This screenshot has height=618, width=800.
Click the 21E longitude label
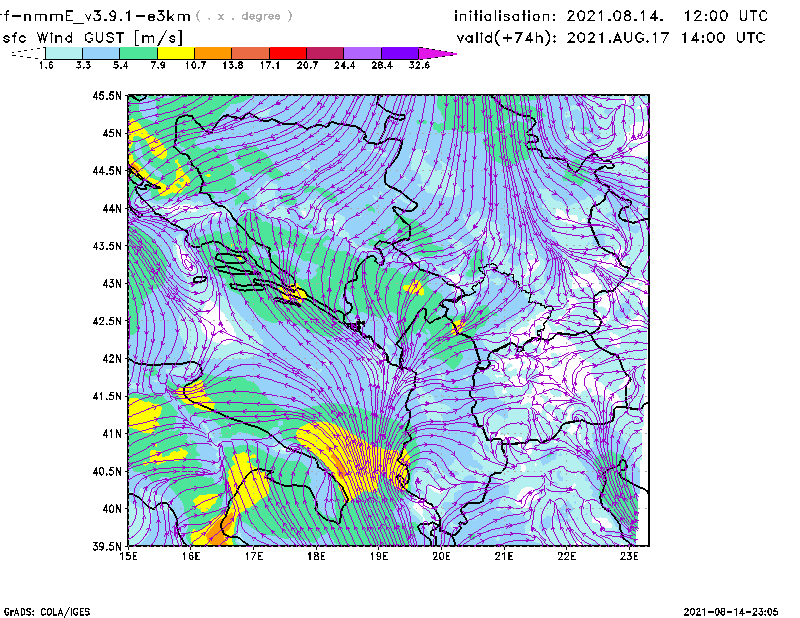pyautogui.click(x=504, y=556)
